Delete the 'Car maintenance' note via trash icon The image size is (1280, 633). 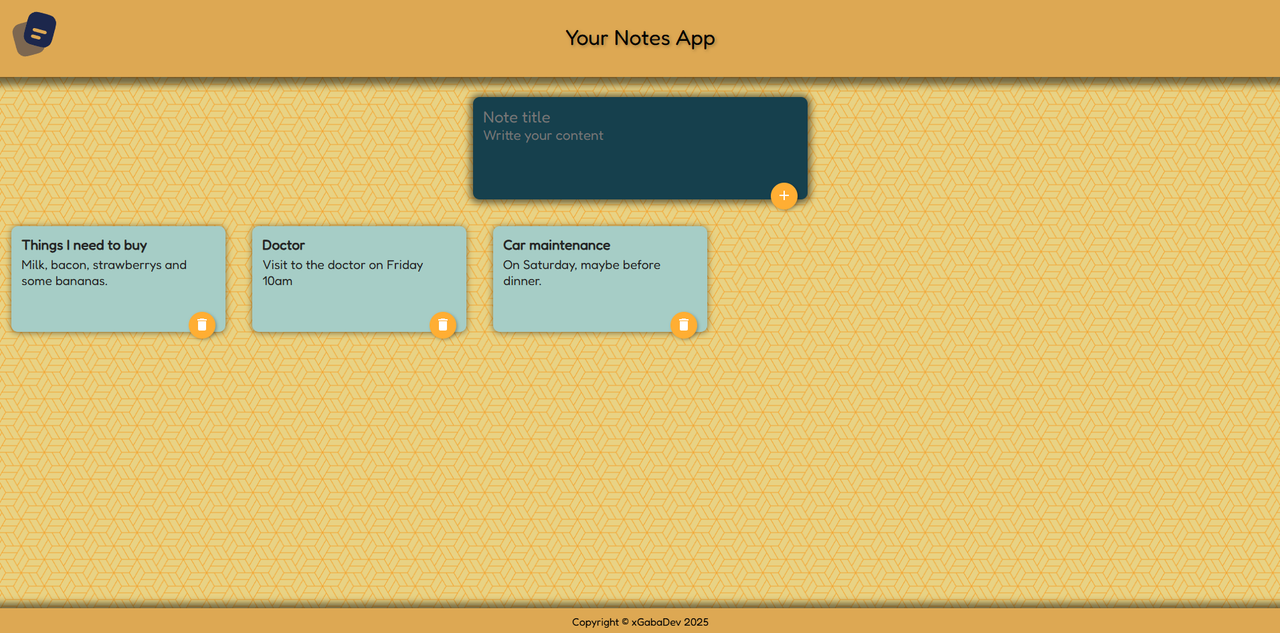pos(684,325)
